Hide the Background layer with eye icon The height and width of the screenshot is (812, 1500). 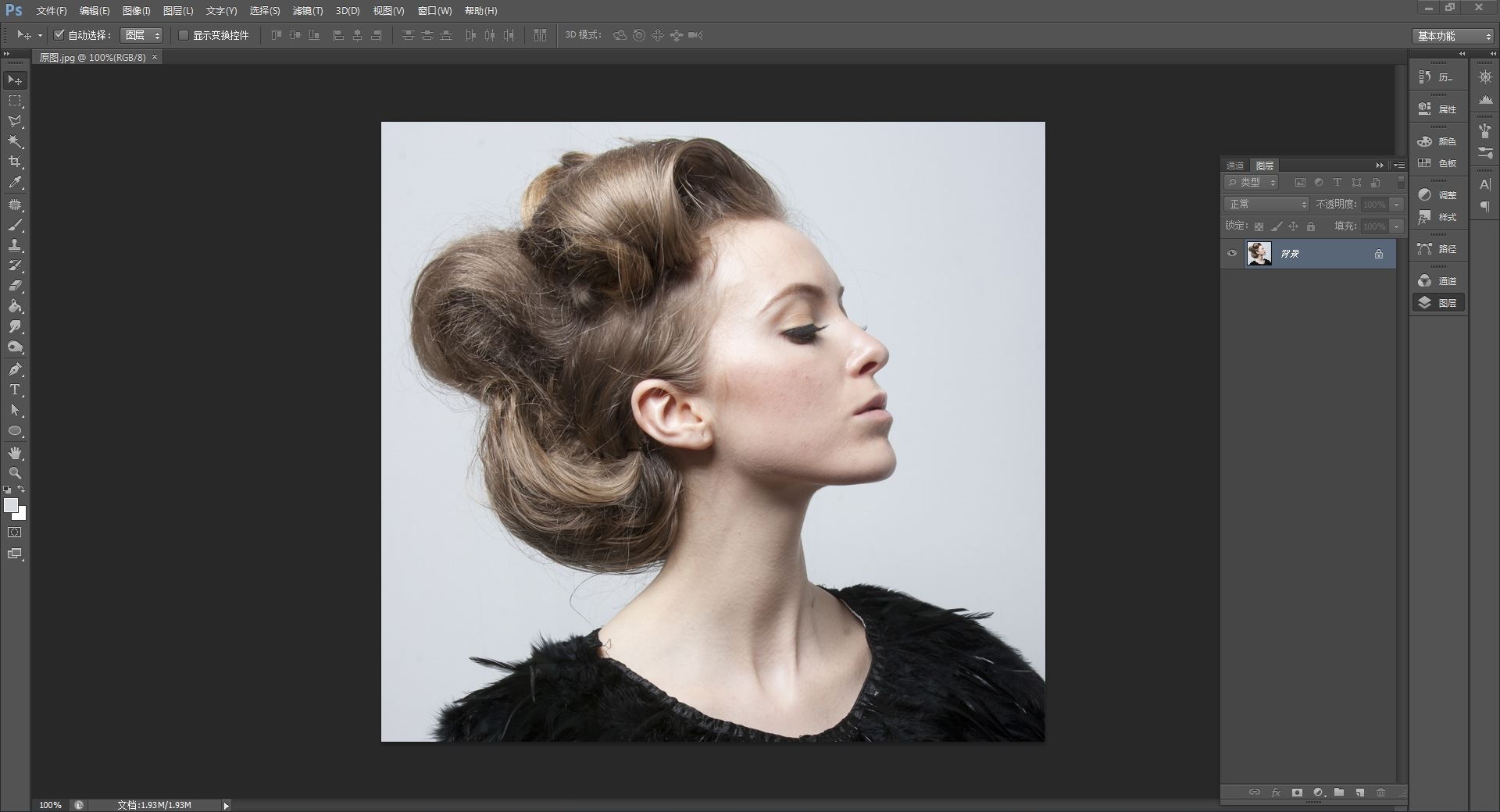pyautogui.click(x=1232, y=254)
